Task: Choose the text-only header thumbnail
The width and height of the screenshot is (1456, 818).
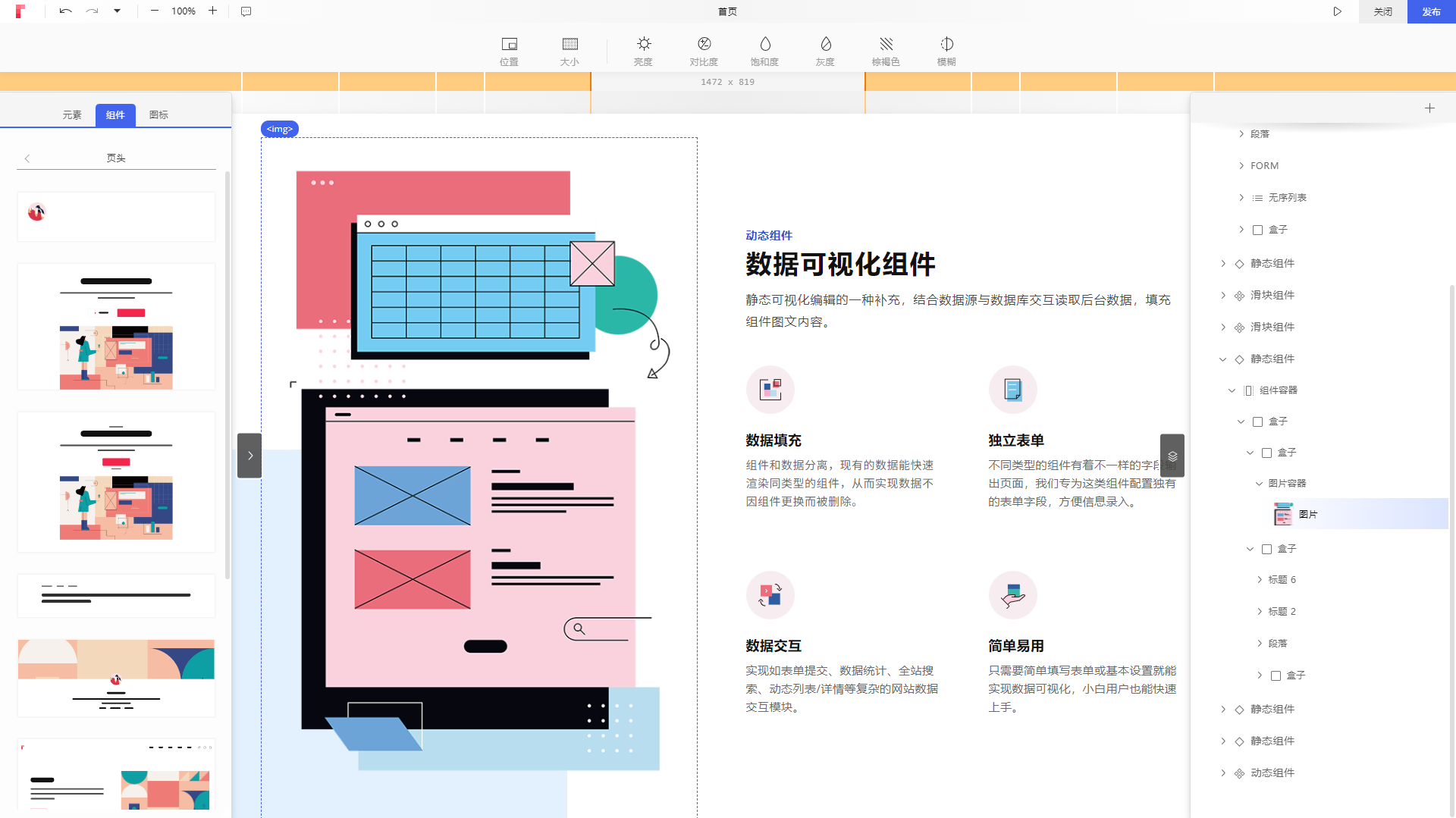Action: point(116,595)
